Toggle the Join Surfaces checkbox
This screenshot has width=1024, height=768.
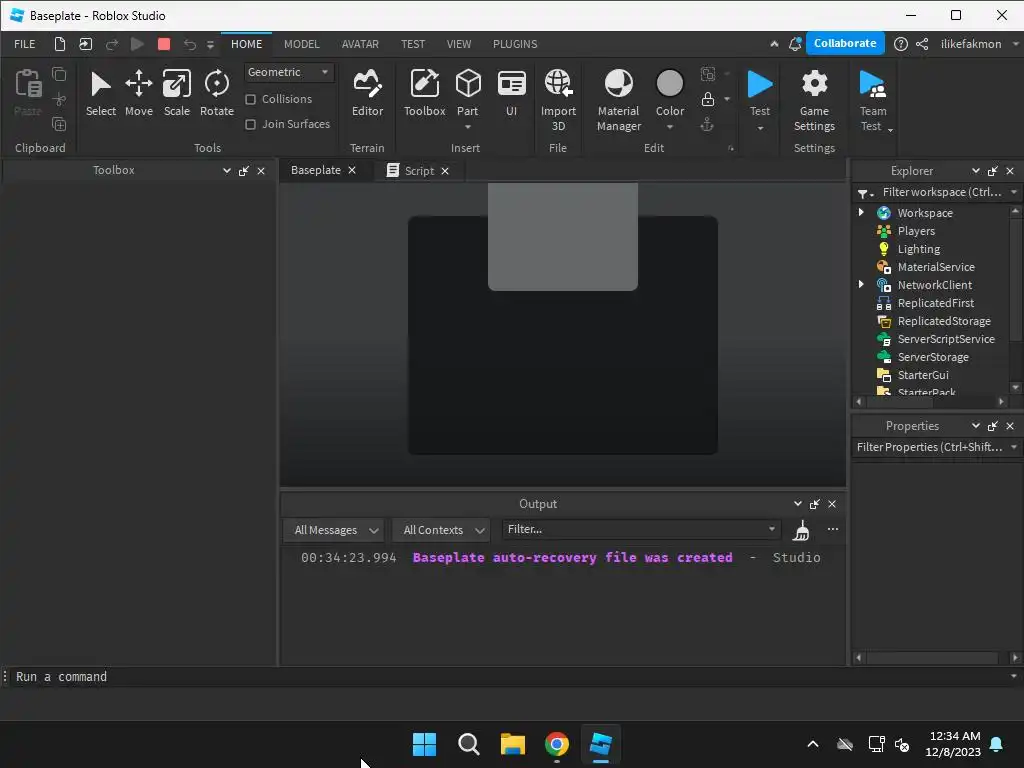click(x=250, y=124)
